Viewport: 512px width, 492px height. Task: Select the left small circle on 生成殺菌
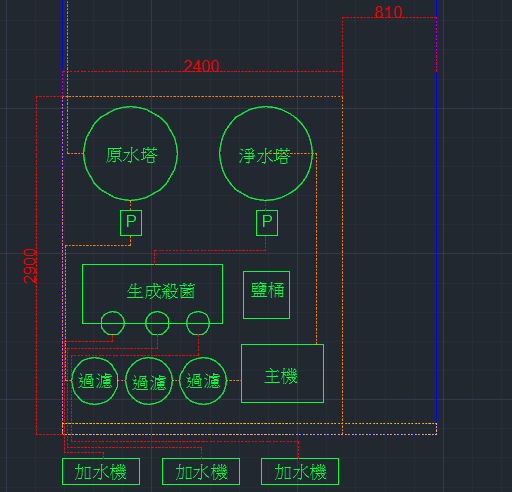tap(113, 323)
